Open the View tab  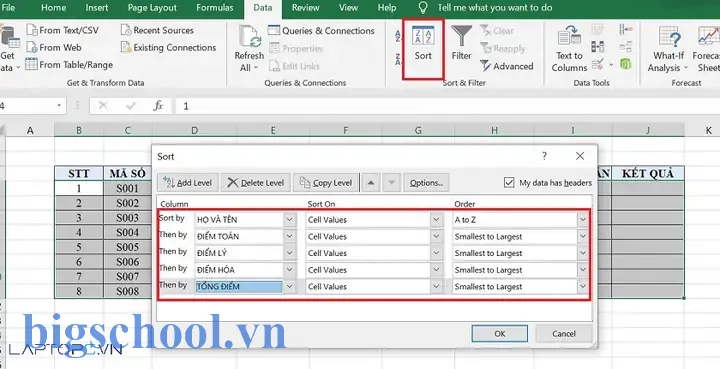point(348,8)
